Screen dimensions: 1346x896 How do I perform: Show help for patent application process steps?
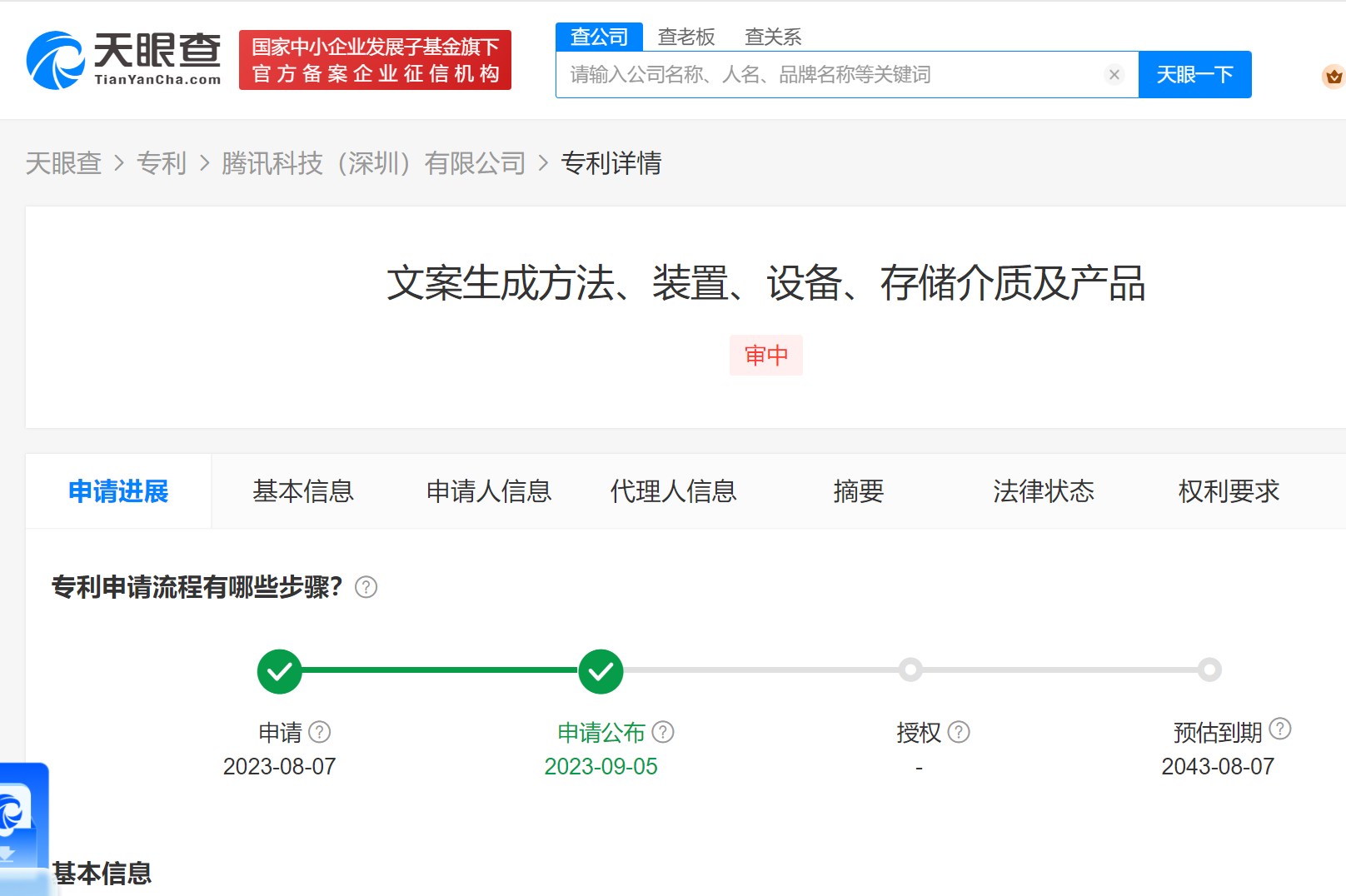click(366, 587)
